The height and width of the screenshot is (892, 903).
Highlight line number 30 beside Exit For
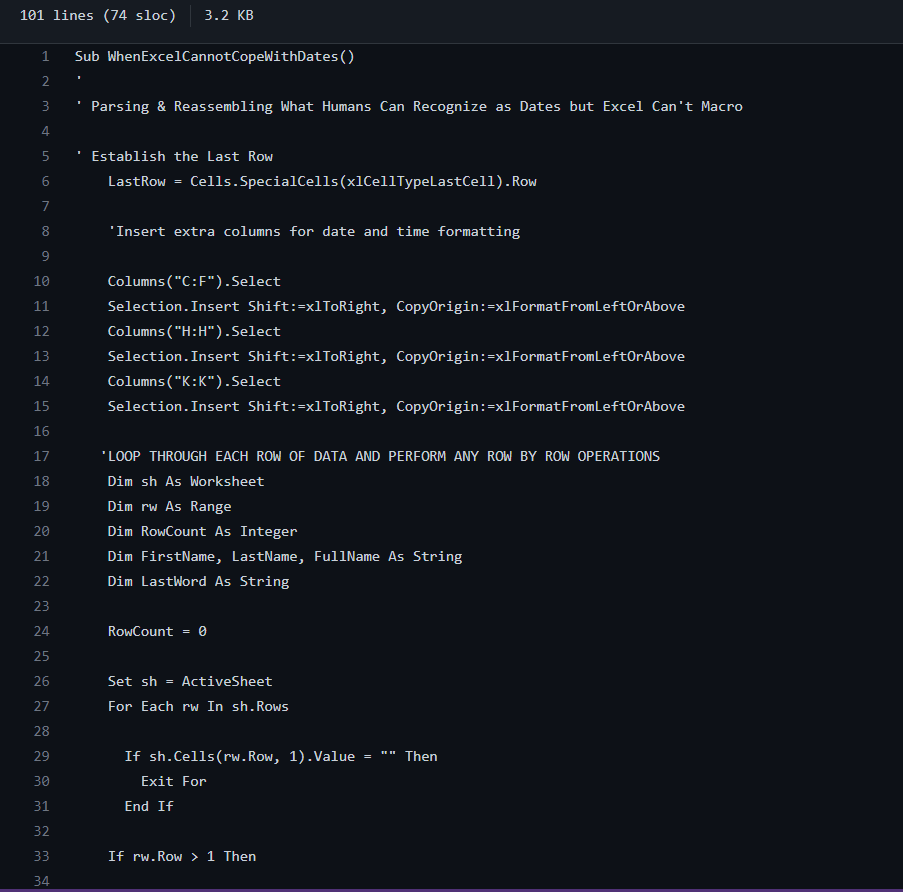(x=42, y=781)
